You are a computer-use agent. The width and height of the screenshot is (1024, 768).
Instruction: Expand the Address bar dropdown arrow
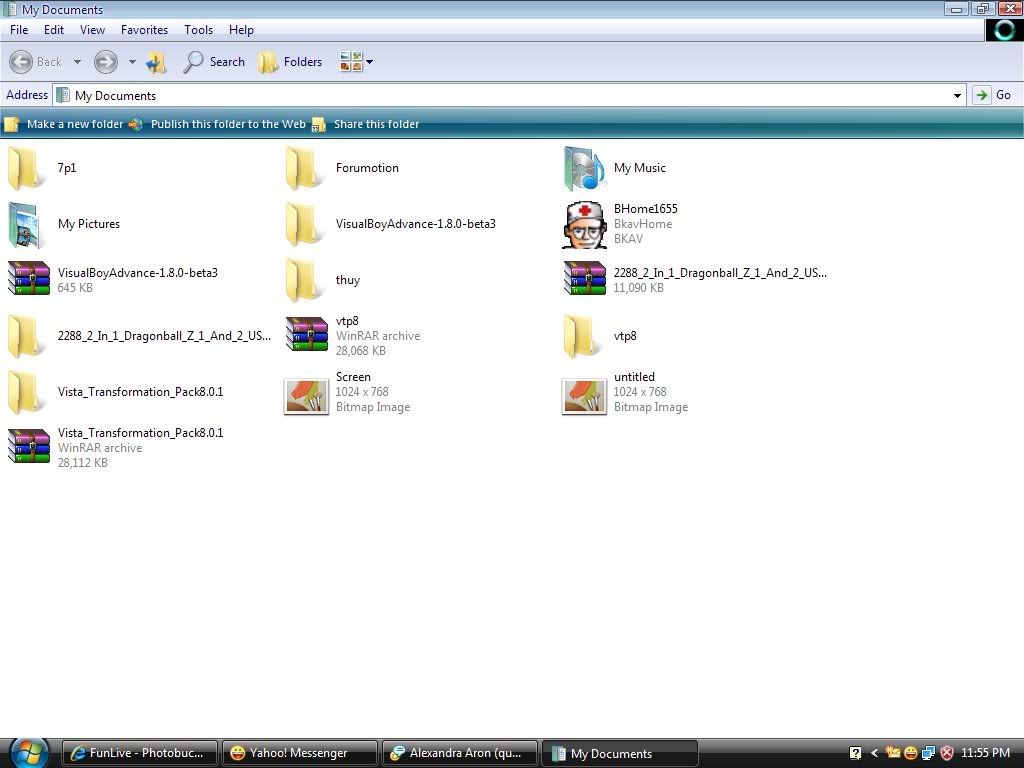957,95
